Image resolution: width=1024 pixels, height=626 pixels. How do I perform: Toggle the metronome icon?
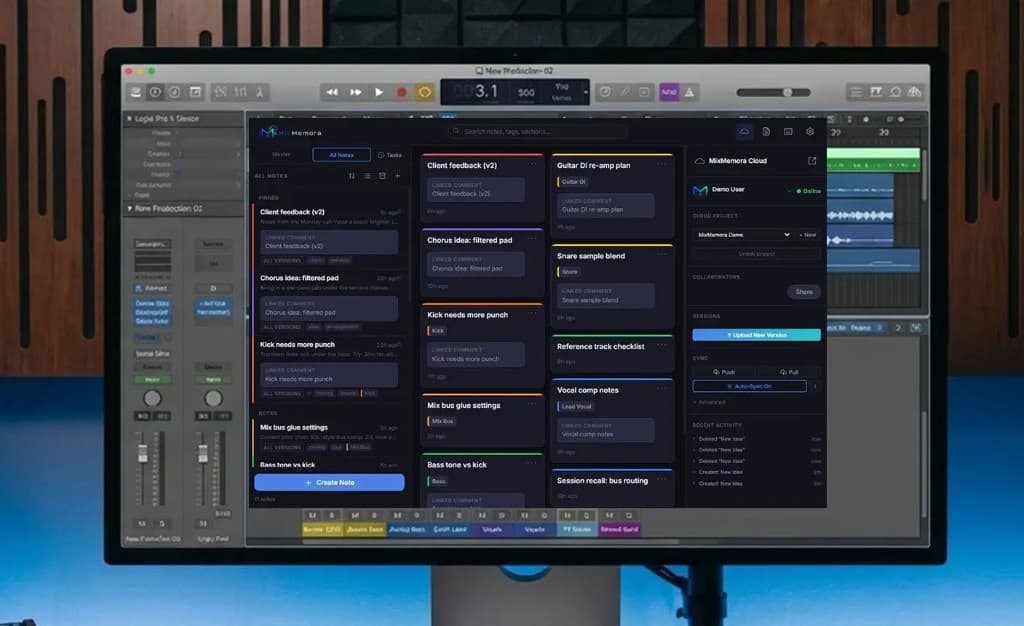pyautogui.click(x=689, y=92)
